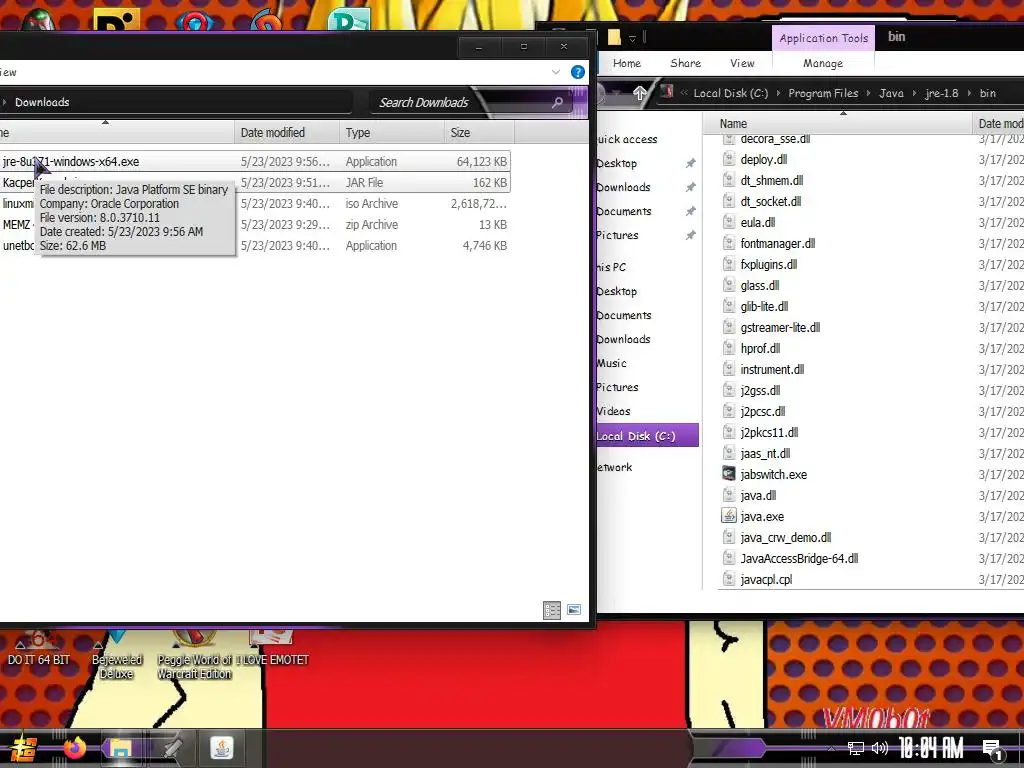Show hidden tray icons chevron
Image resolution: width=1024 pixels, height=768 pixels.
(x=831, y=748)
